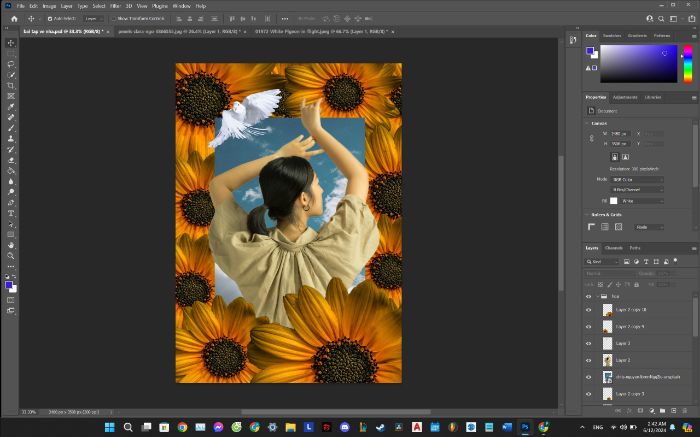The width and height of the screenshot is (700, 437).
Task: Click the new adjustment layer icon
Action: coord(651,410)
